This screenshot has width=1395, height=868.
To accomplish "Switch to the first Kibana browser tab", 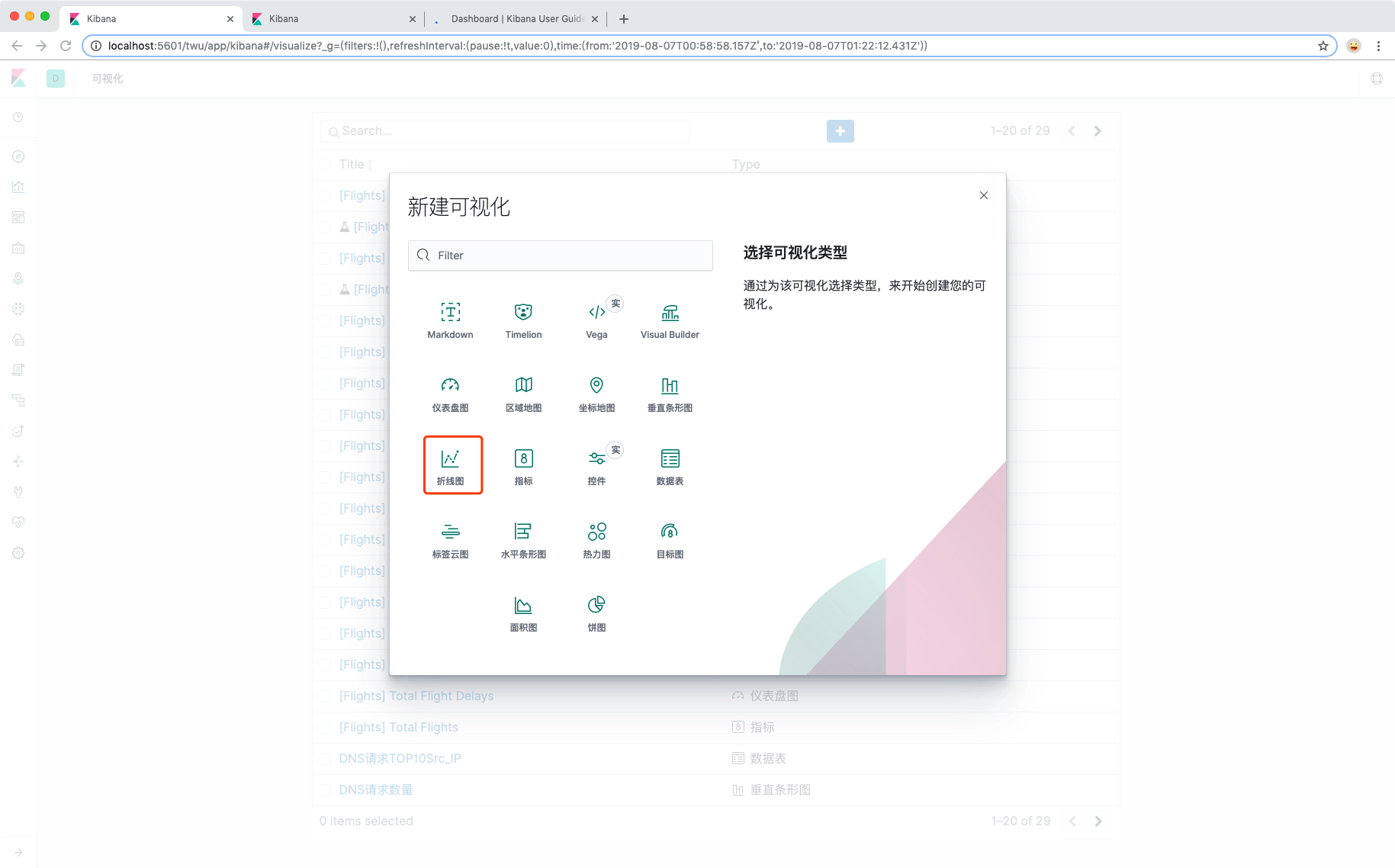I will 151,18.
